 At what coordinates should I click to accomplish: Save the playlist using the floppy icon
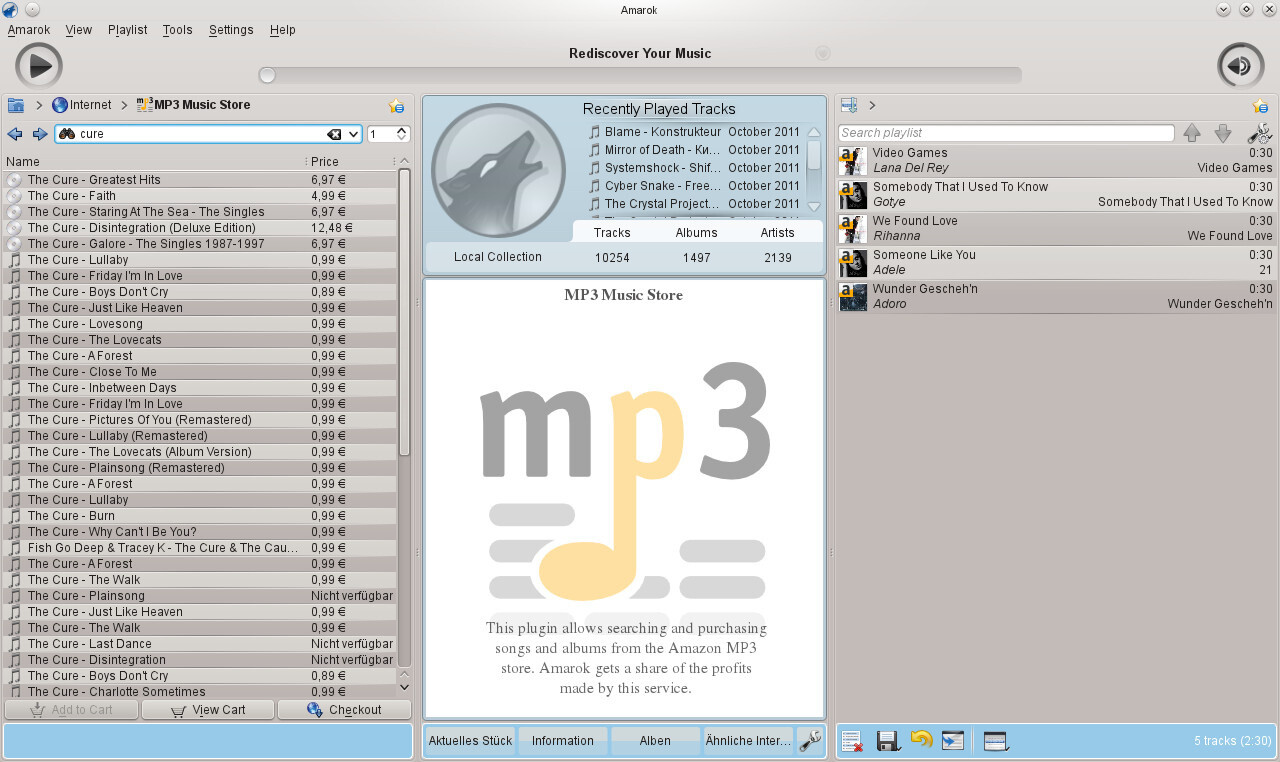tap(888, 741)
